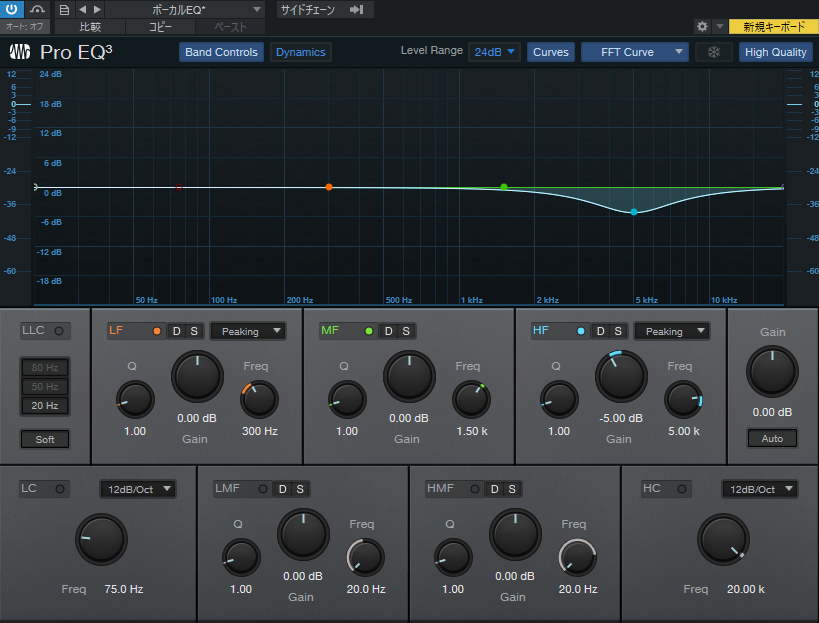Click the HF Gain knob
The height and width of the screenshot is (623, 819).
pos(621,376)
